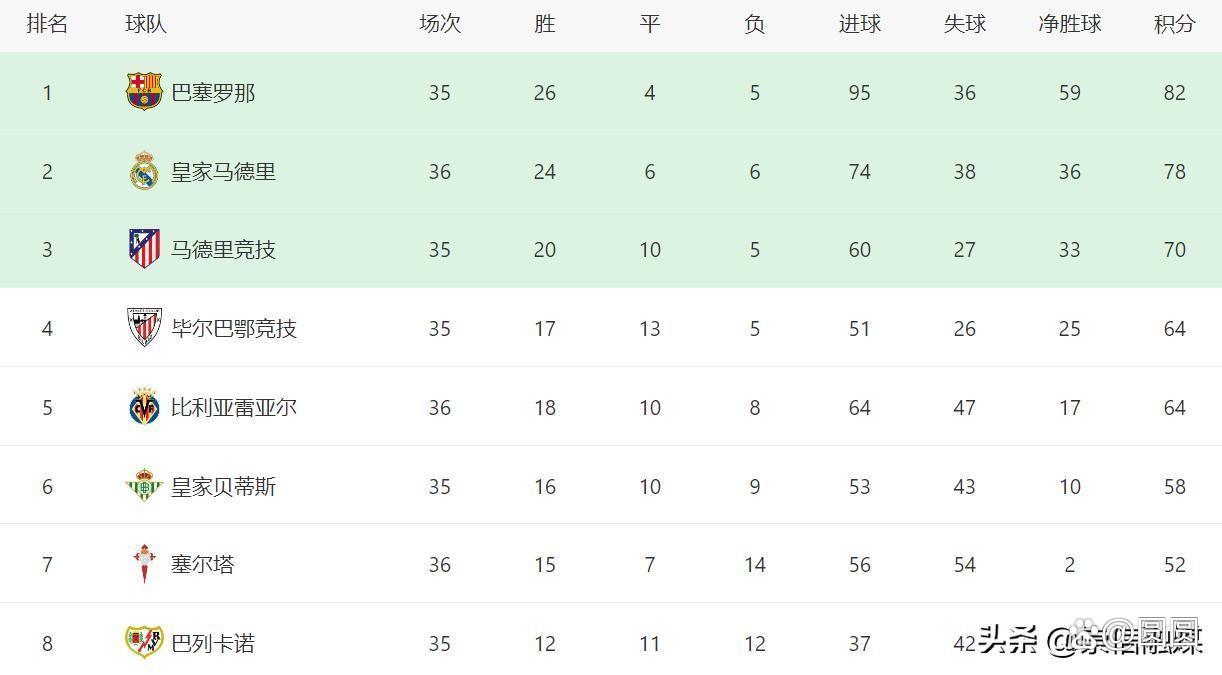Click the 排名 column header

[47, 24]
